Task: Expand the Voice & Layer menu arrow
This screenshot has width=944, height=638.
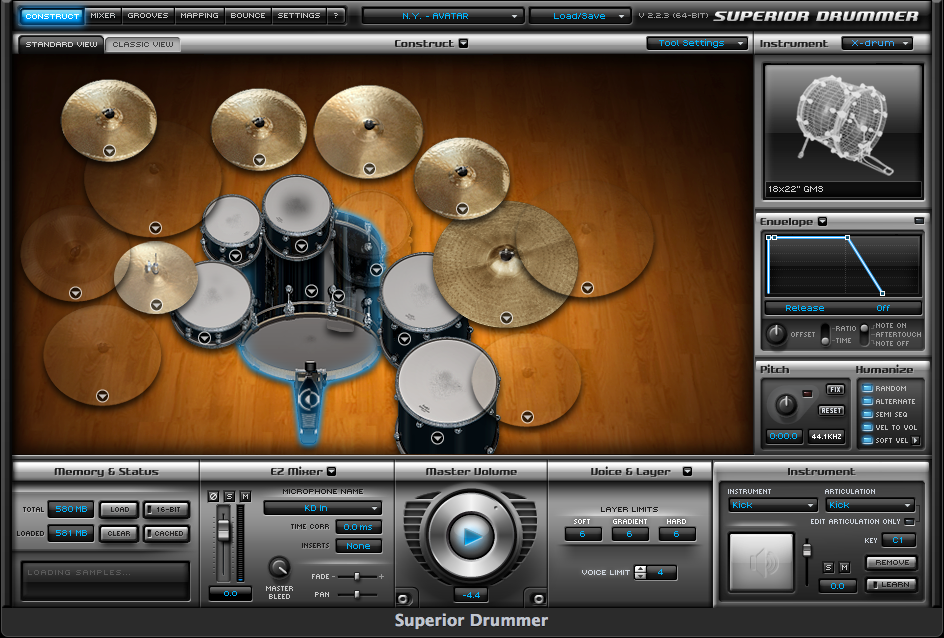Action: point(687,471)
